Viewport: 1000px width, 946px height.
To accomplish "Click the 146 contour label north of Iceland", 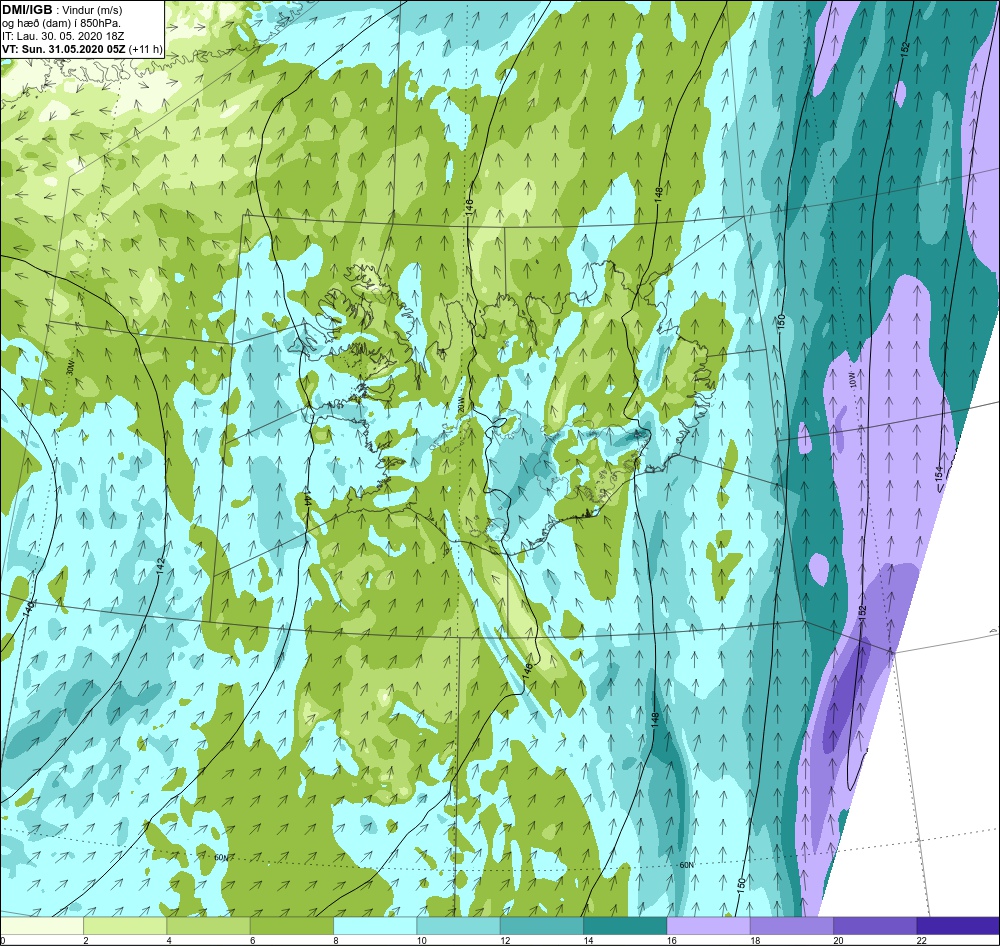I will (469, 208).
